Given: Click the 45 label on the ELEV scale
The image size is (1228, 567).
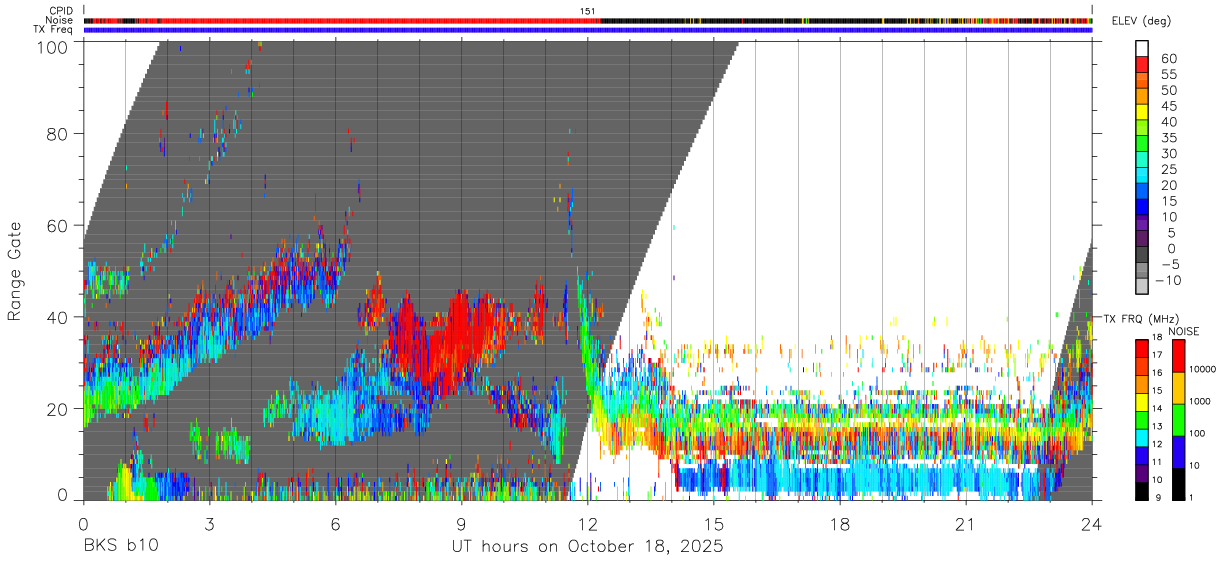Looking at the screenshot, I should click(x=1167, y=106).
